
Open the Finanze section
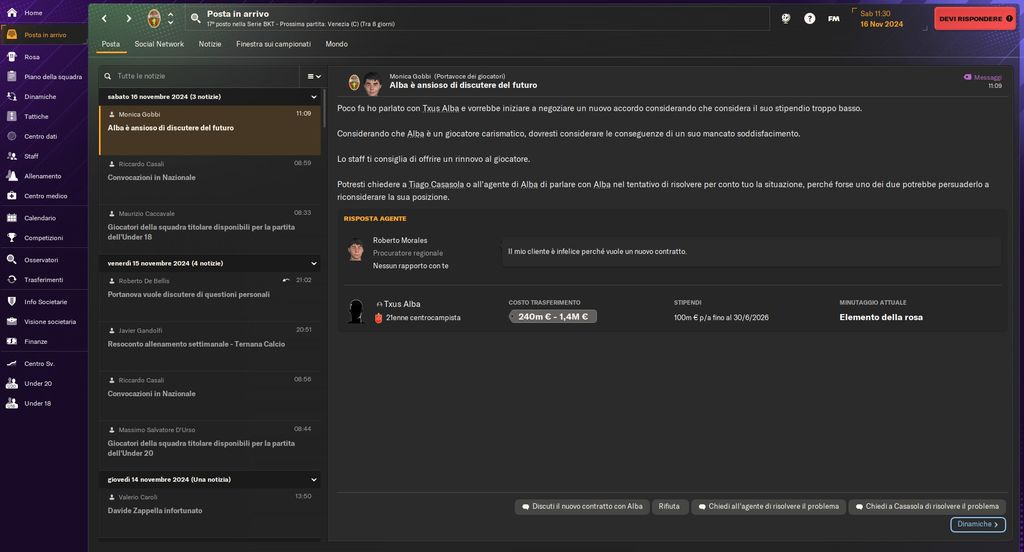point(36,342)
